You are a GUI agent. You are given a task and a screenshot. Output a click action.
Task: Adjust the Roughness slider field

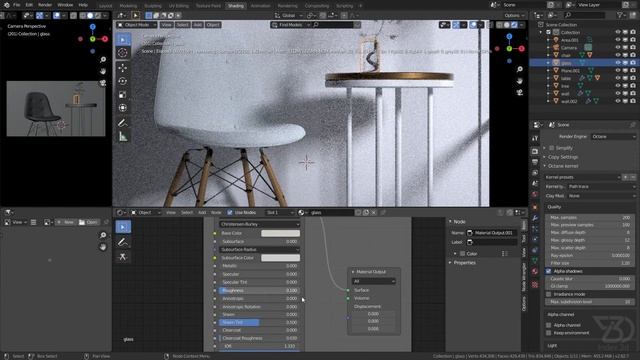259,291
